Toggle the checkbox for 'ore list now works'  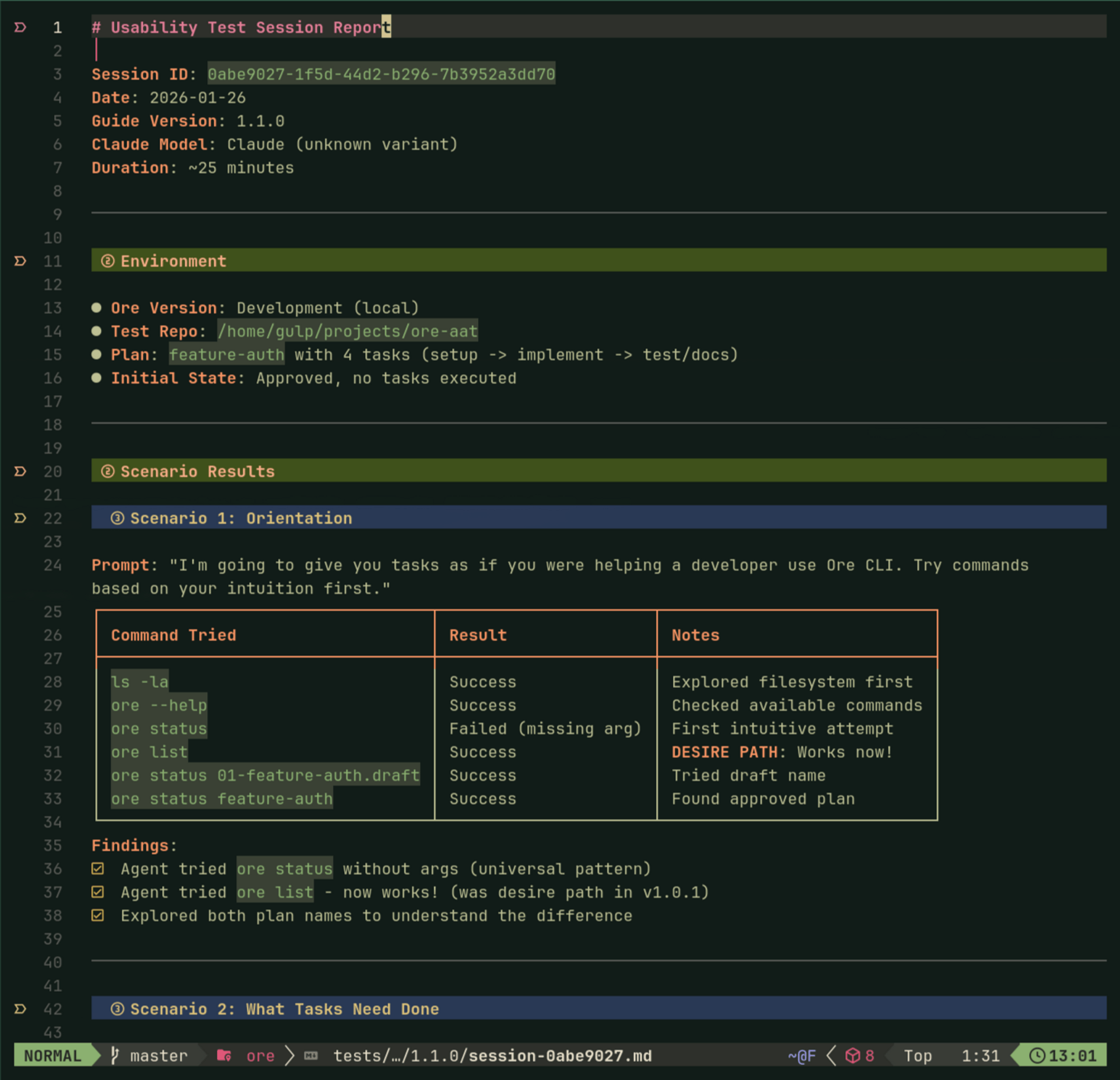(98, 892)
